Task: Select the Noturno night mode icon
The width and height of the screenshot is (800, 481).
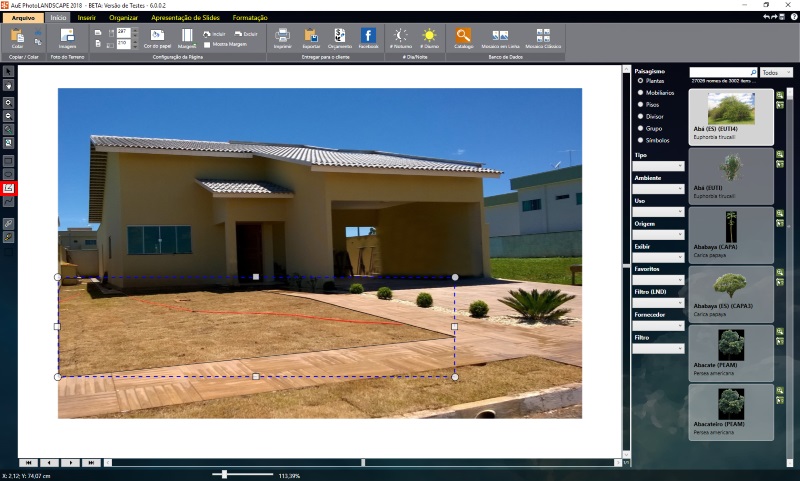Action: point(401,35)
